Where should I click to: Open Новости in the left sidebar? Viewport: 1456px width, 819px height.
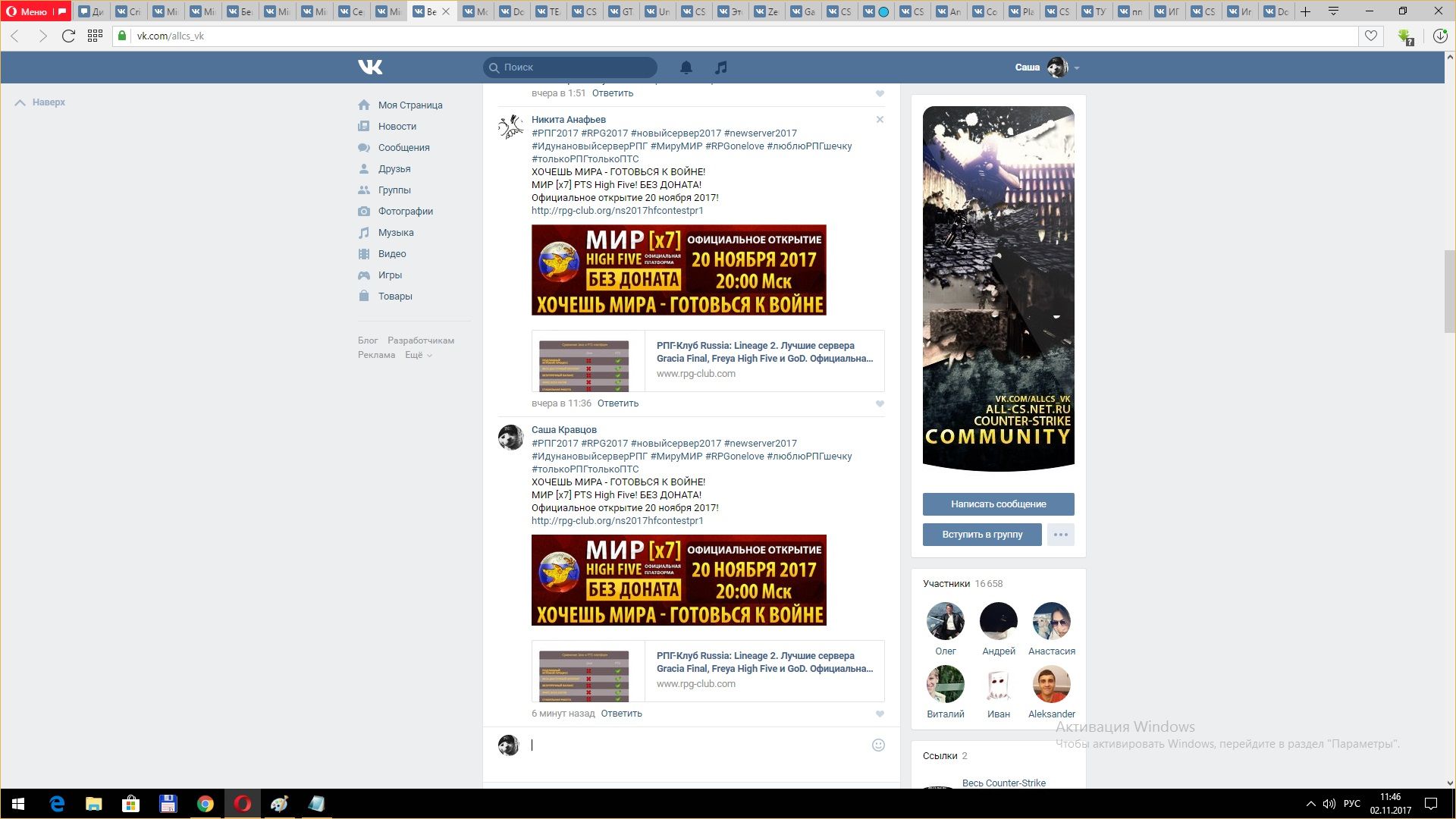point(397,127)
